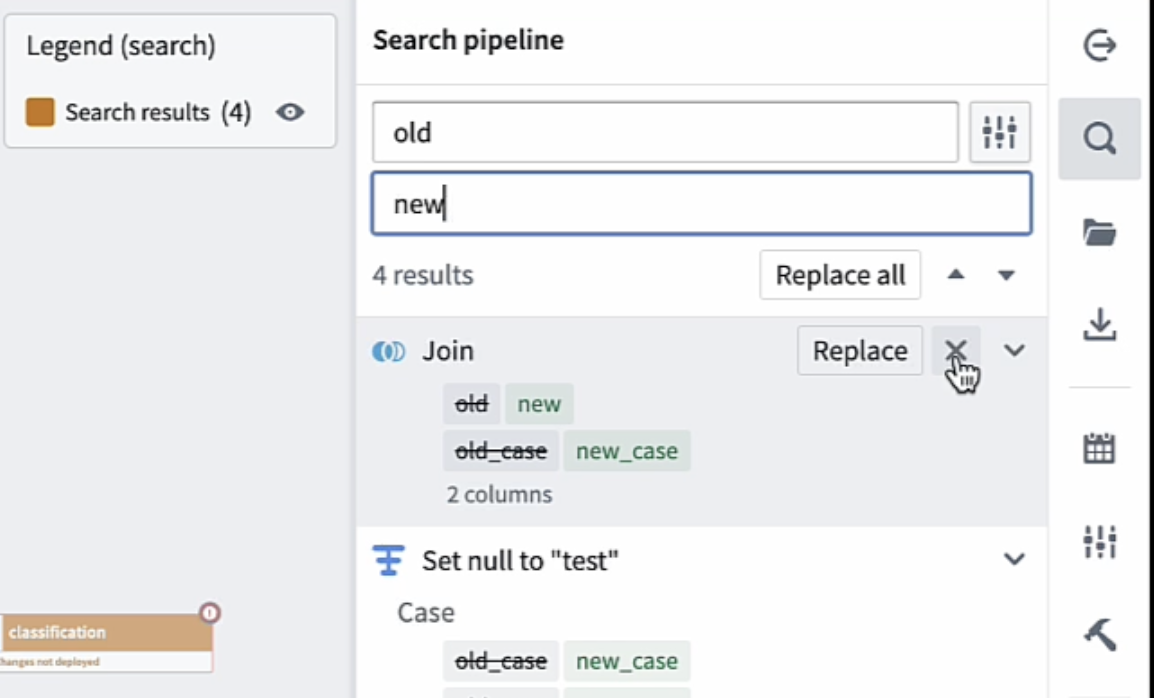Collapse the Join result chevron
The width and height of the screenshot is (1154, 698).
click(1014, 350)
